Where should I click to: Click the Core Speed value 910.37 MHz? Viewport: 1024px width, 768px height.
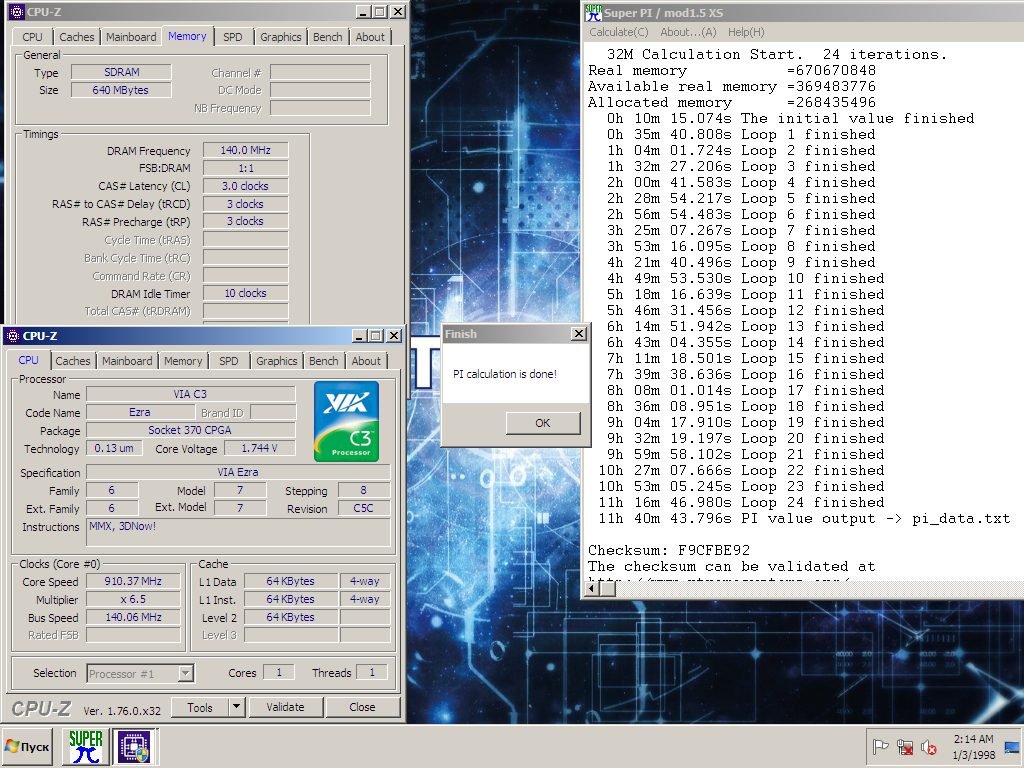(133, 581)
